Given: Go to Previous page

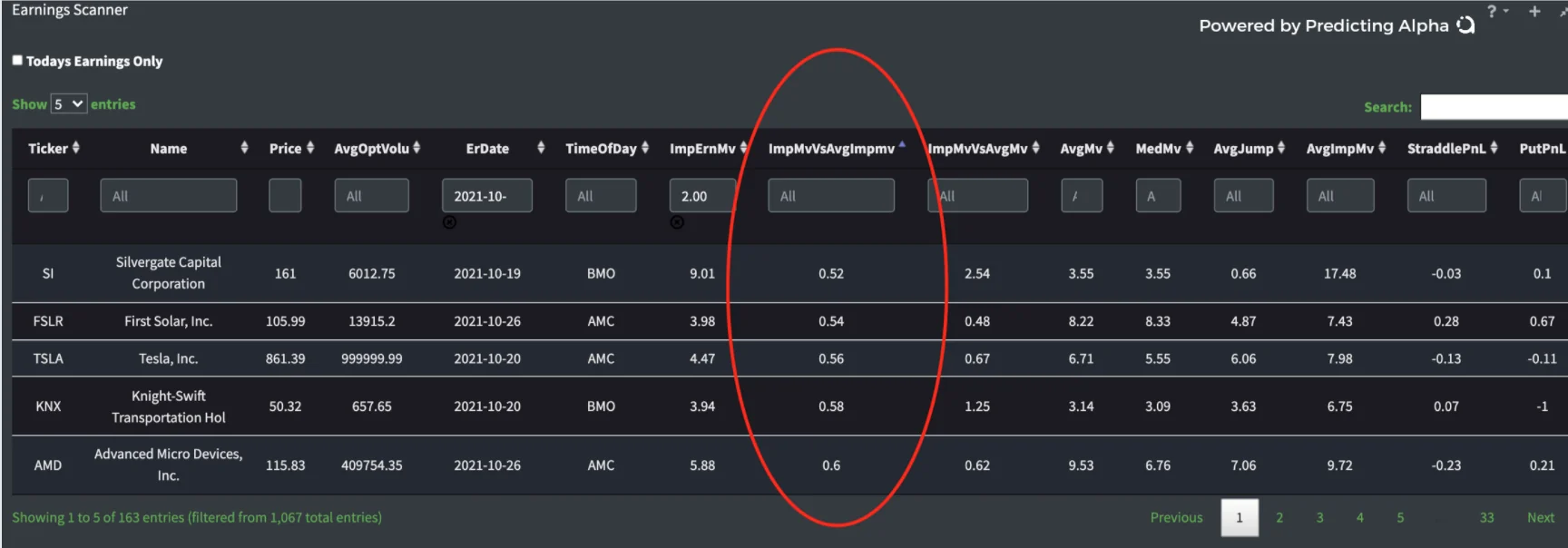Looking at the screenshot, I should pyautogui.click(x=1176, y=517).
